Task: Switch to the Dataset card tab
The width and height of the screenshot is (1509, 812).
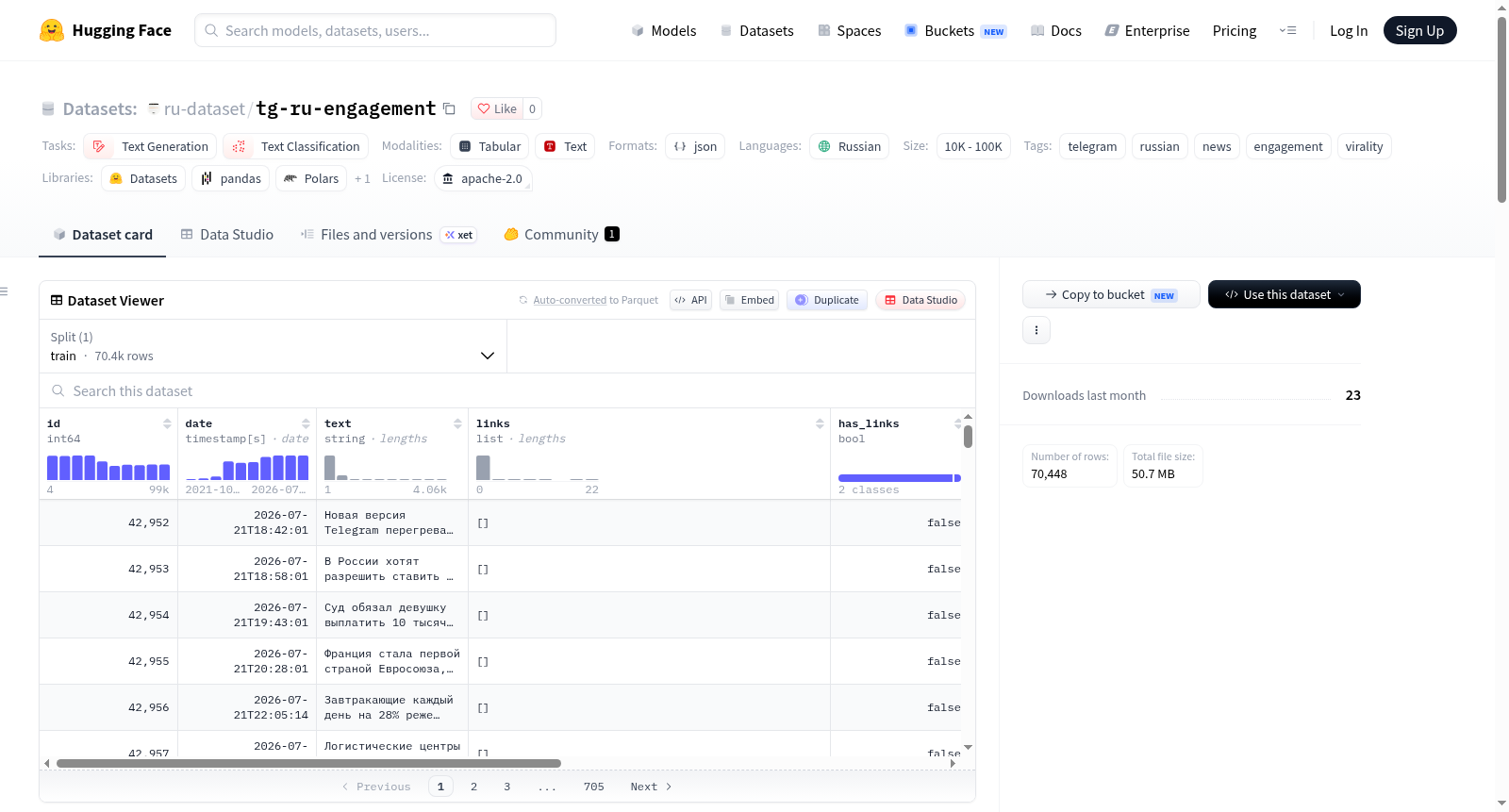Action: pos(103,235)
